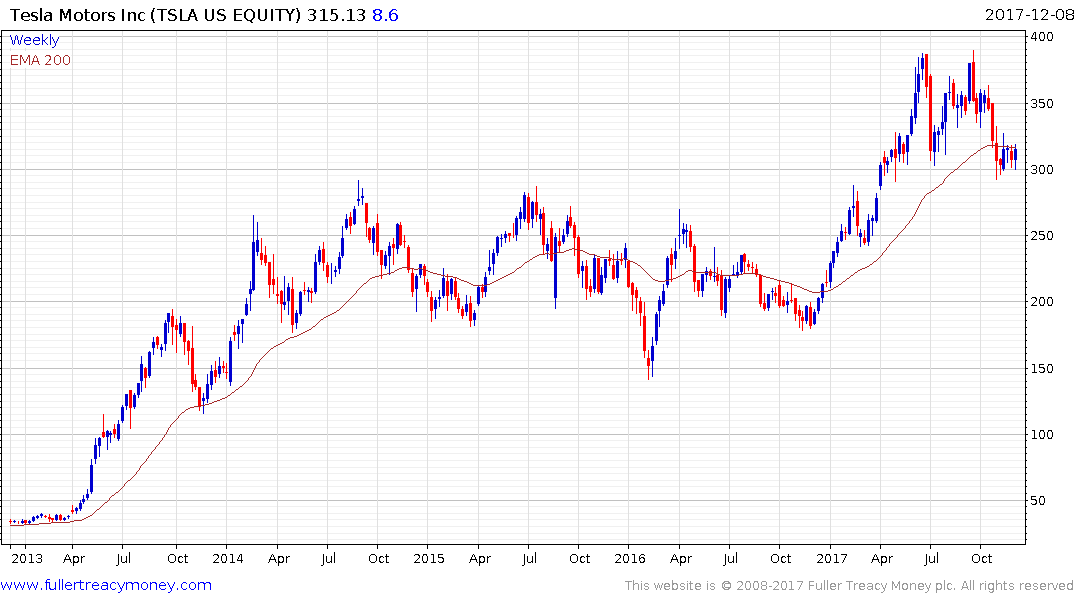Click the date 2017-12-08
Screen dimensions: 1075x600
[x=1028, y=15]
